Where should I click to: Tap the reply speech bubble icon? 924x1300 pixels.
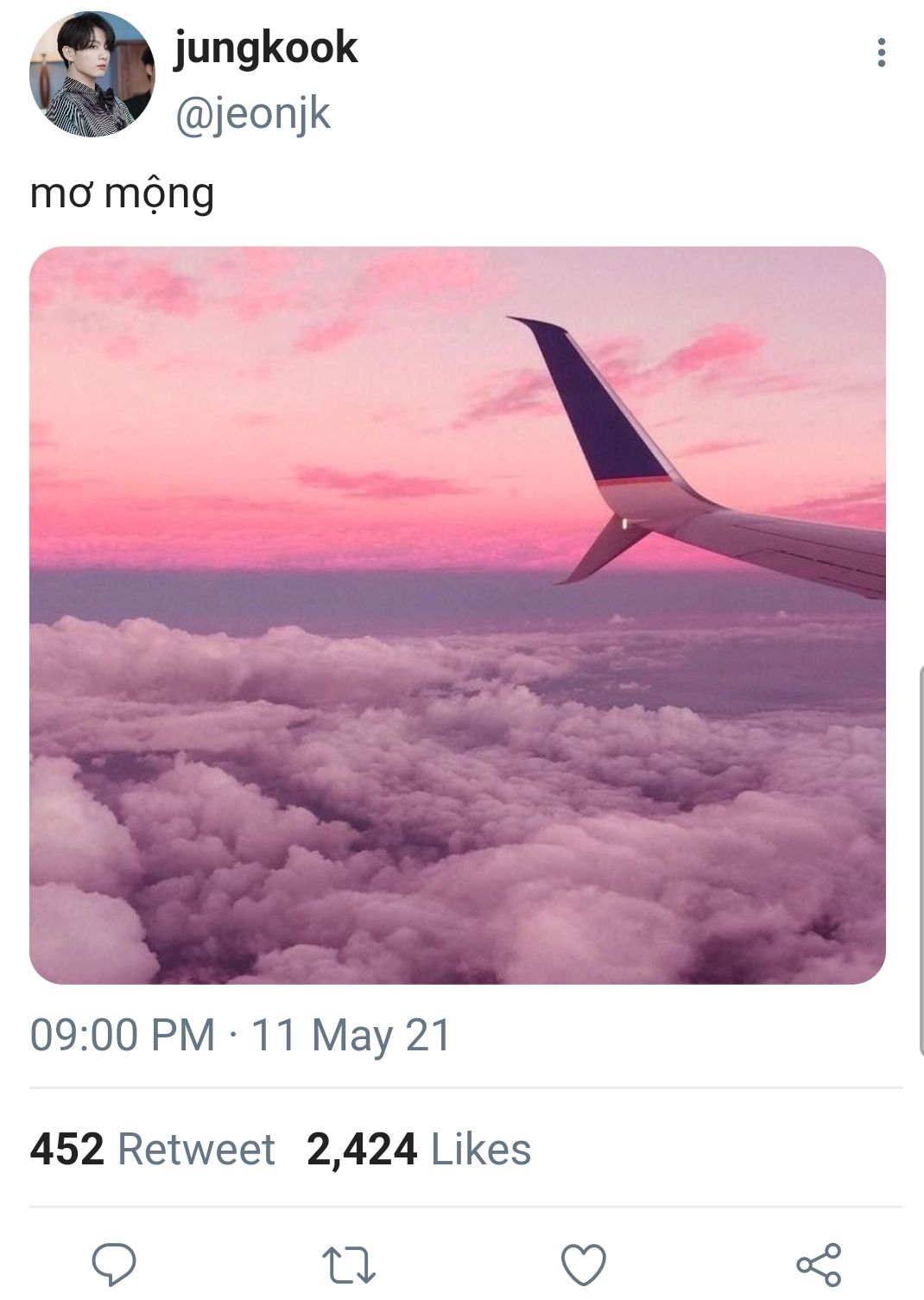point(114,1265)
